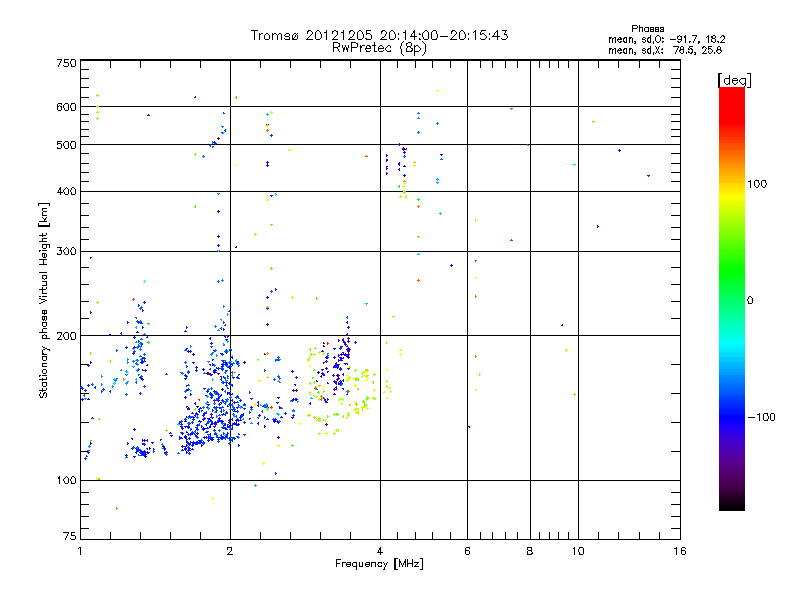The height and width of the screenshot is (600, 800).
Task: Click the "Phases" header label
Action: [647, 29]
